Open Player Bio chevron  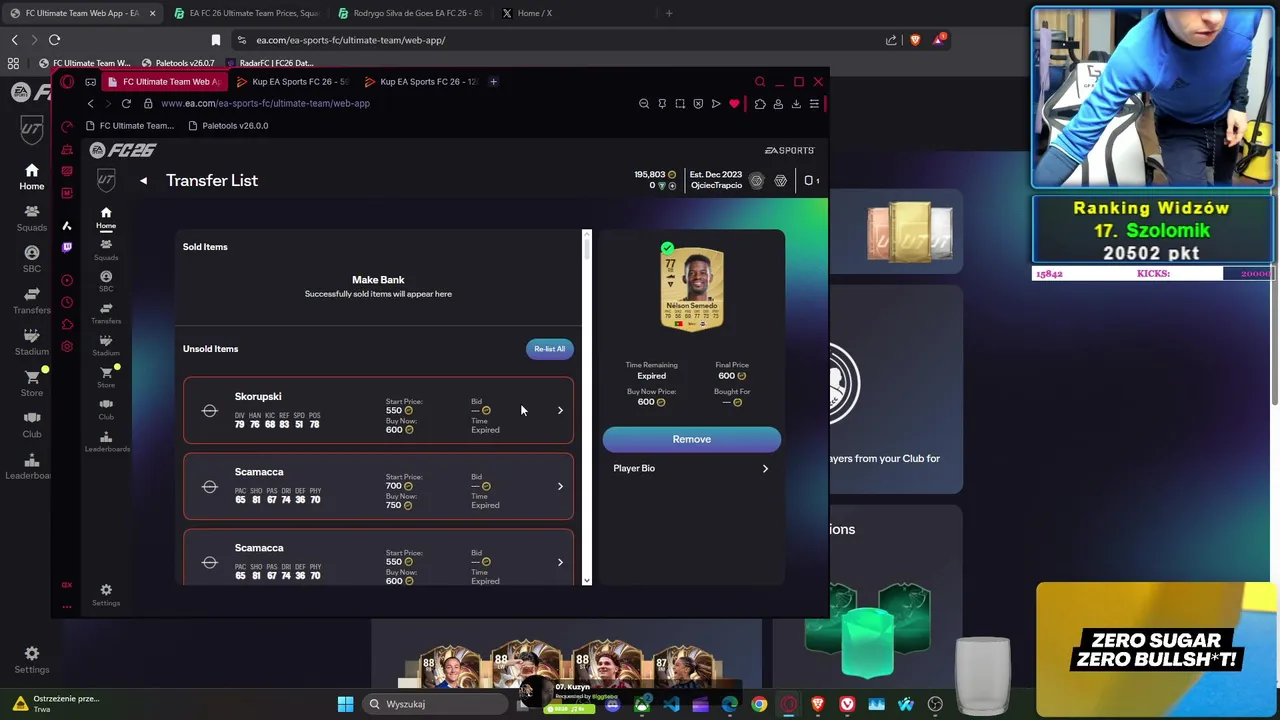765,468
